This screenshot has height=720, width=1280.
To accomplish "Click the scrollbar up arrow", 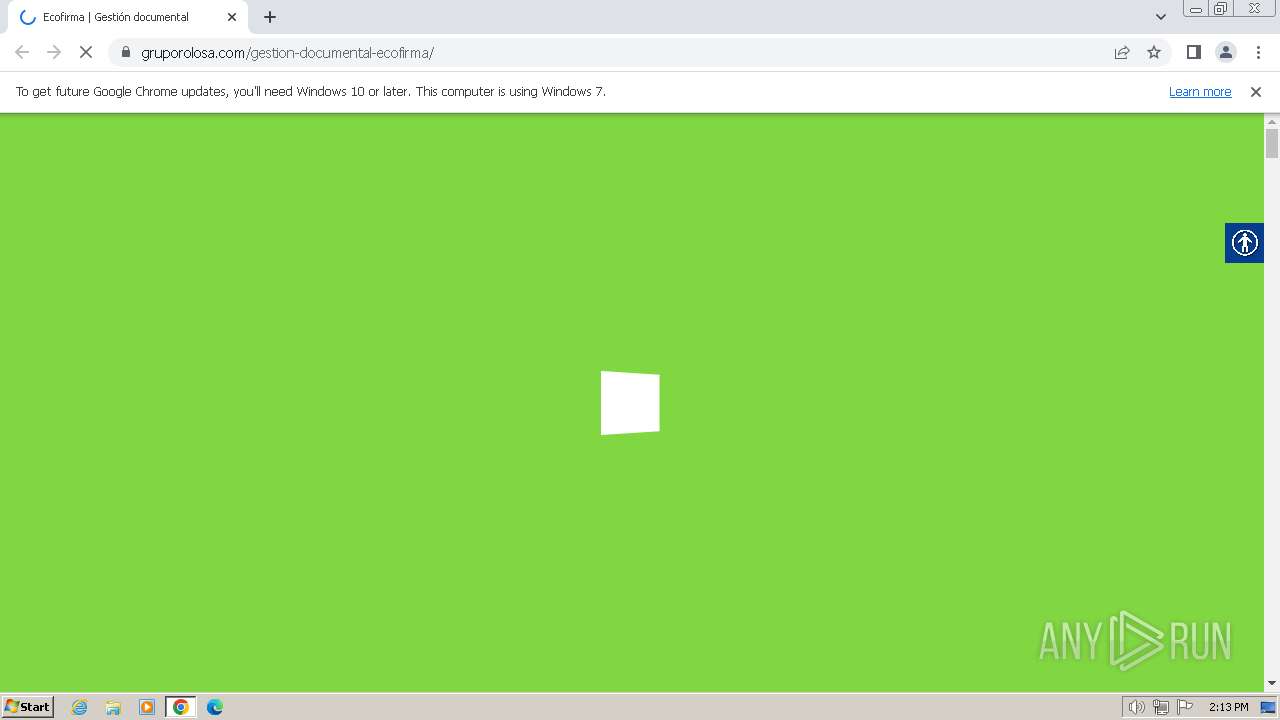I will coord(1272,121).
